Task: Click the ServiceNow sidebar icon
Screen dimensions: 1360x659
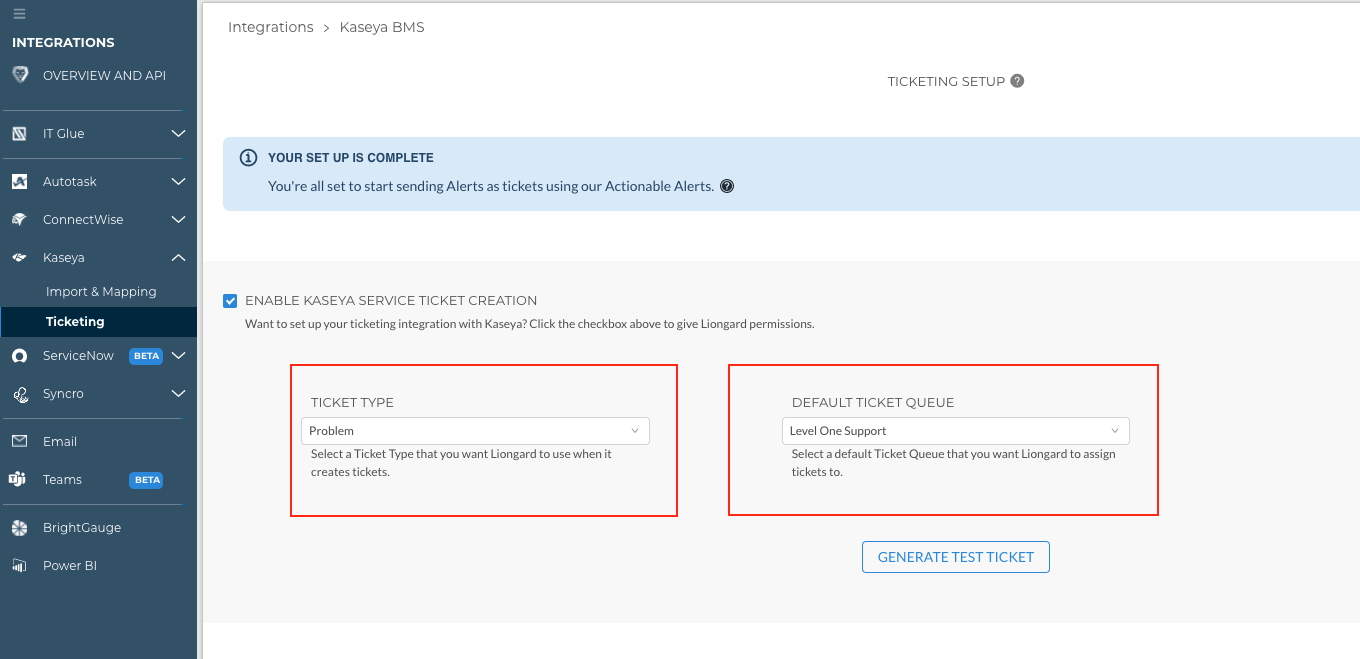Action: tap(20, 356)
